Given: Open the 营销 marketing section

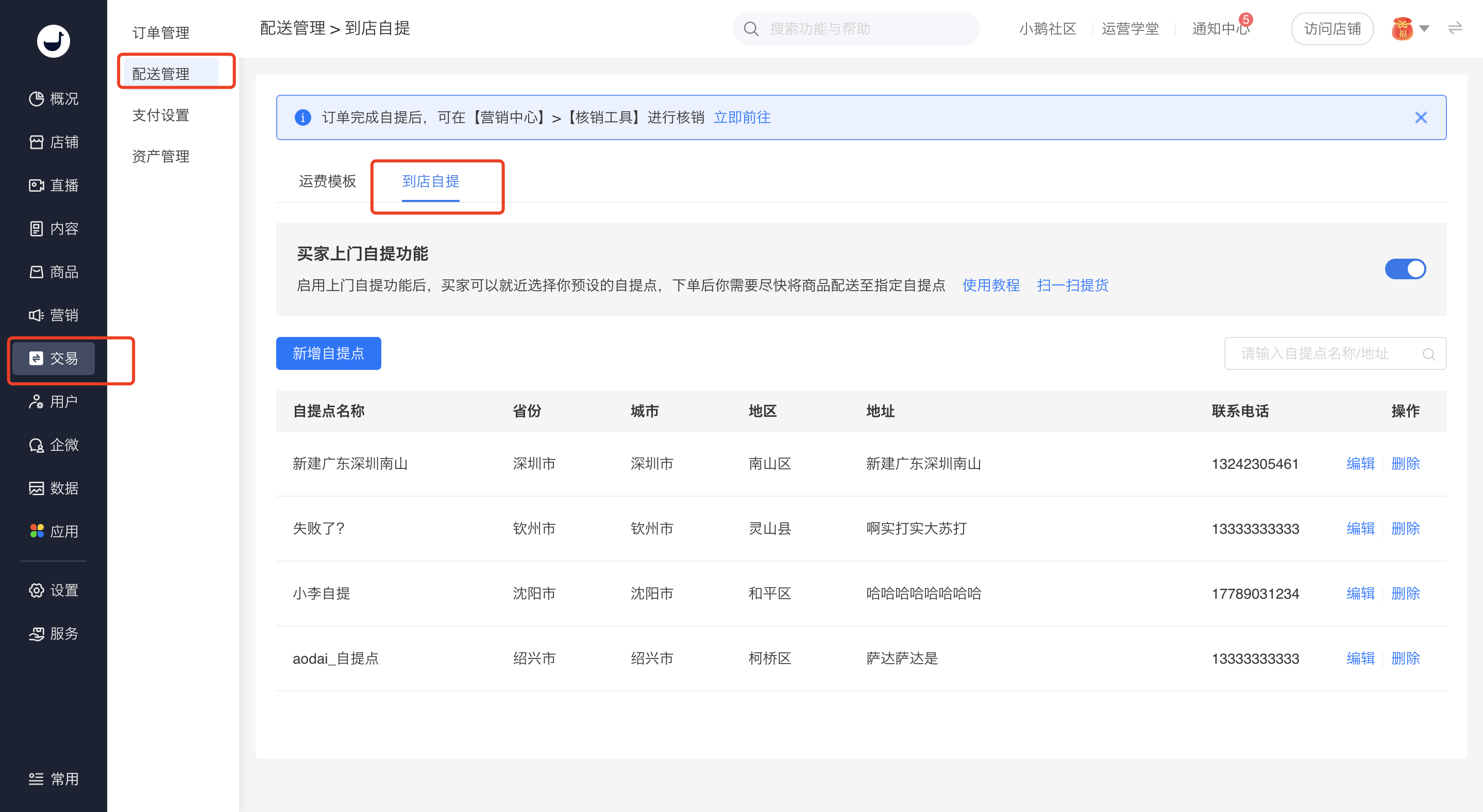Looking at the screenshot, I should click(x=54, y=315).
